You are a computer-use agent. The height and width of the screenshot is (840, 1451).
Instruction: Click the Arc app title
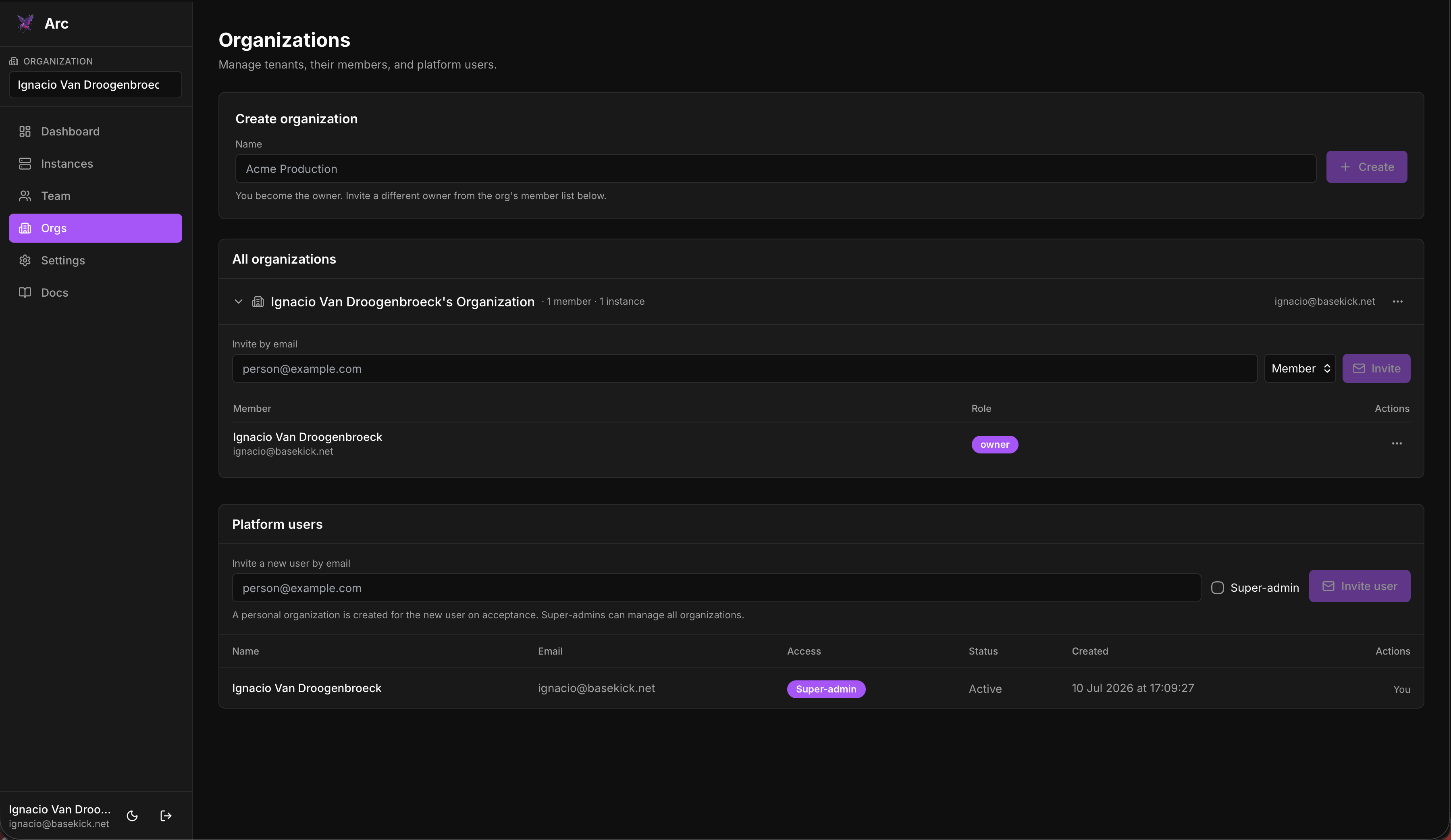tap(56, 24)
